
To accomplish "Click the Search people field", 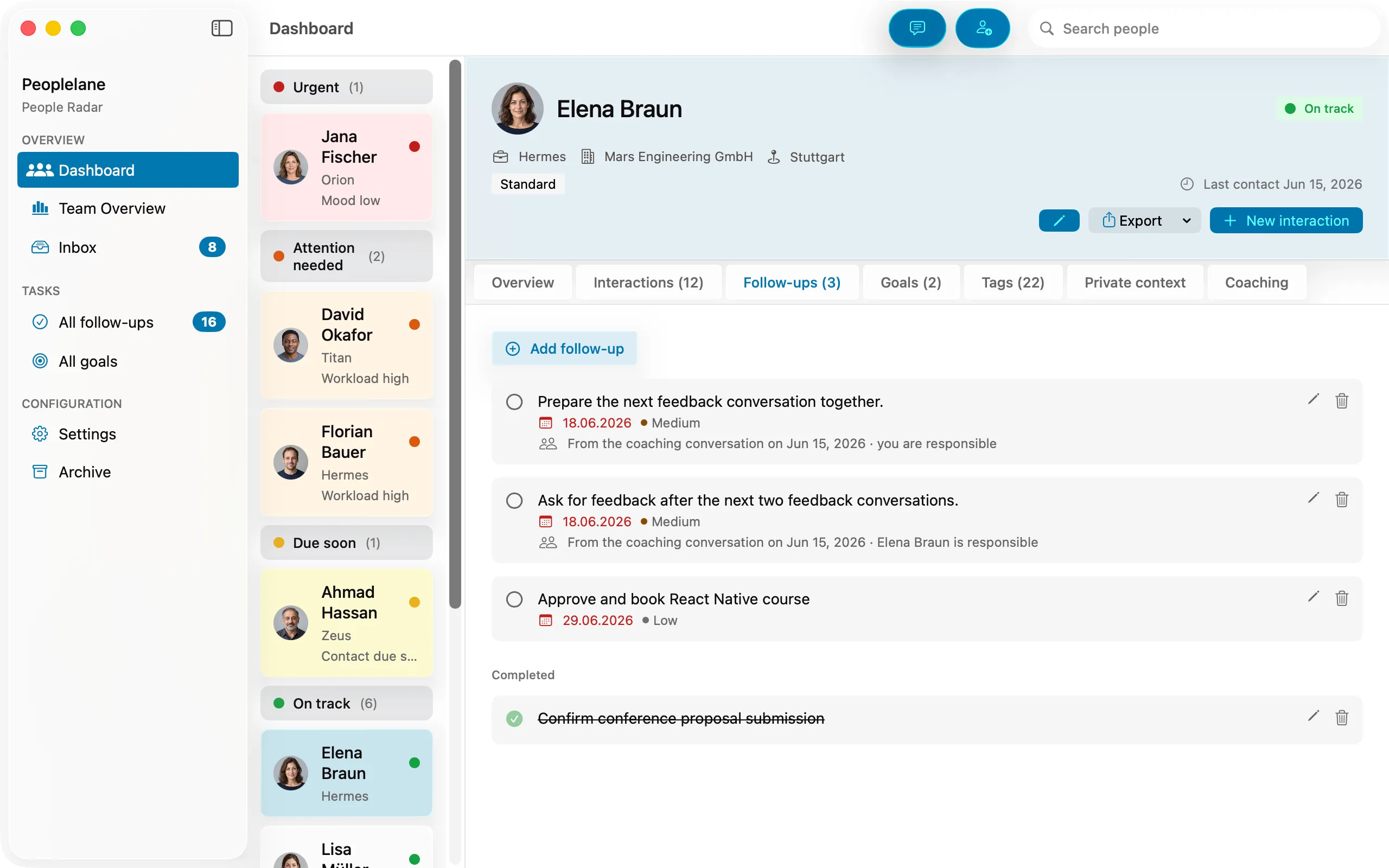I will point(1203,28).
